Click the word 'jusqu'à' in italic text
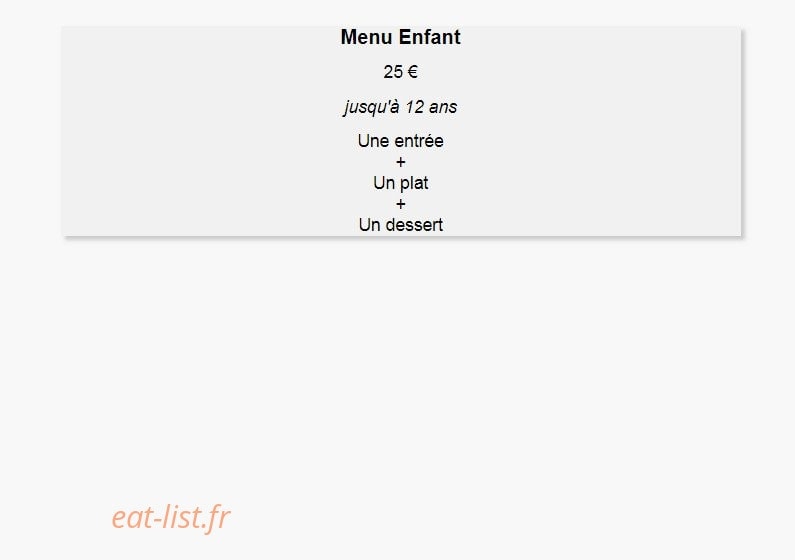This screenshot has height=560, width=795. click(x=372, y=107)
